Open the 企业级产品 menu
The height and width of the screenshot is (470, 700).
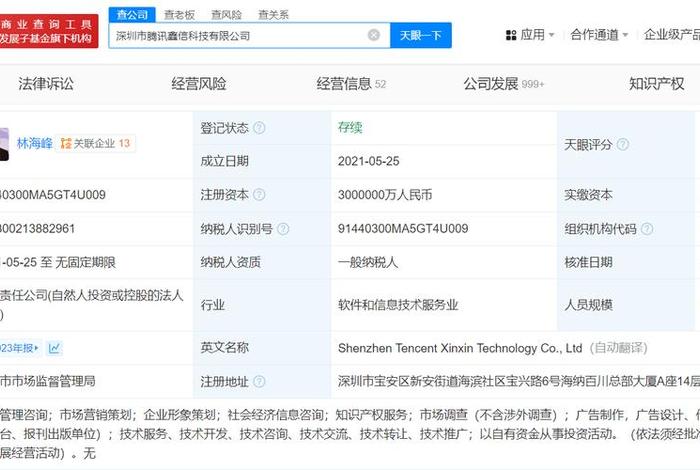click(x=671, y=34)
